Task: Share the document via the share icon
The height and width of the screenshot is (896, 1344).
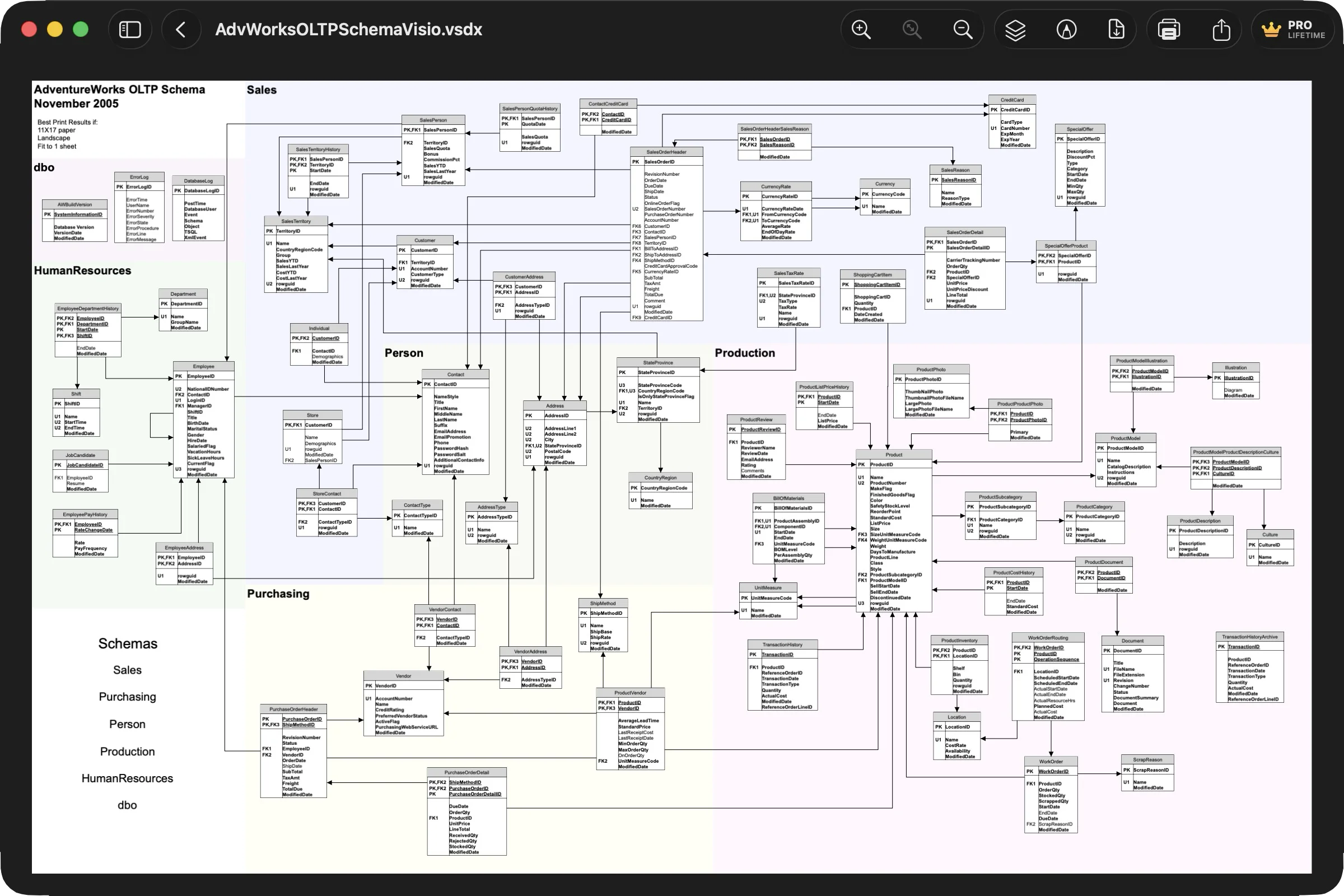Action: 1222,29
